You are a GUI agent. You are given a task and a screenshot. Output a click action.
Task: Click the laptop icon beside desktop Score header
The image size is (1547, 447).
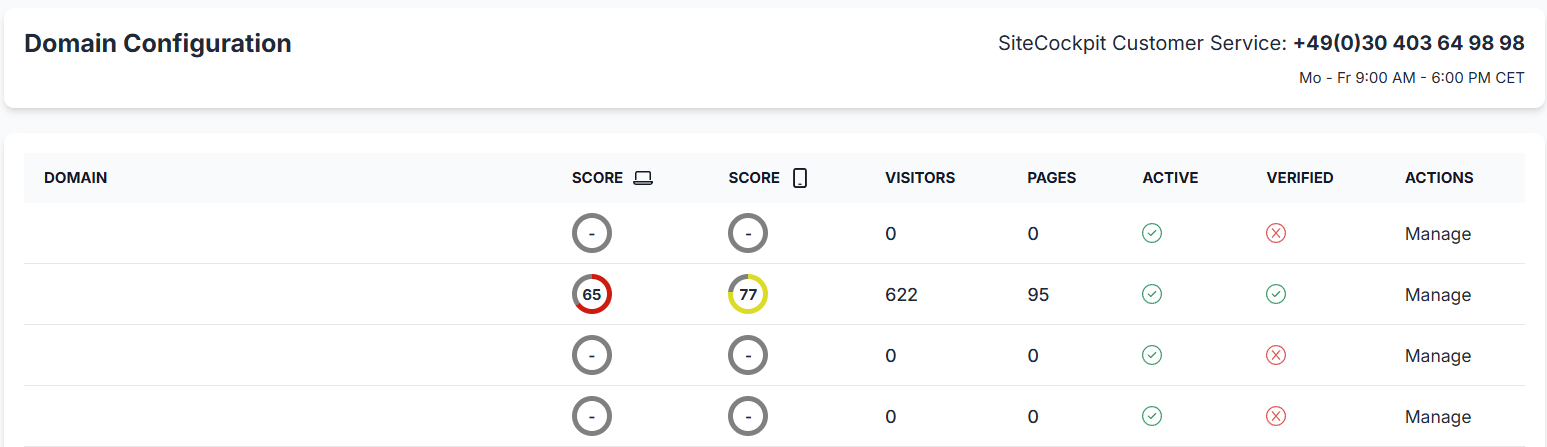coord(643,178)
